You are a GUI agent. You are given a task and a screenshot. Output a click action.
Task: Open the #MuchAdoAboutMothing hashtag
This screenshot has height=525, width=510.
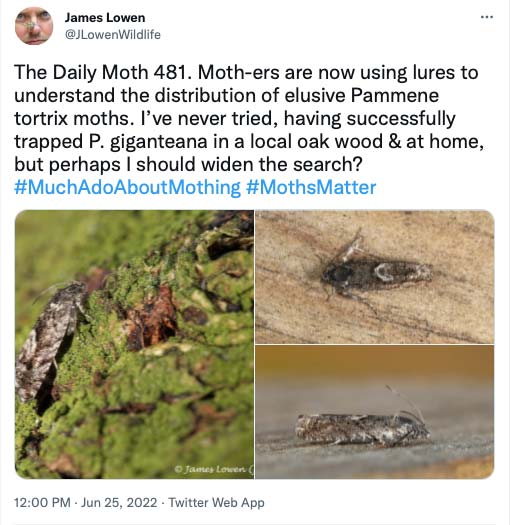click(x=127, y=187)
